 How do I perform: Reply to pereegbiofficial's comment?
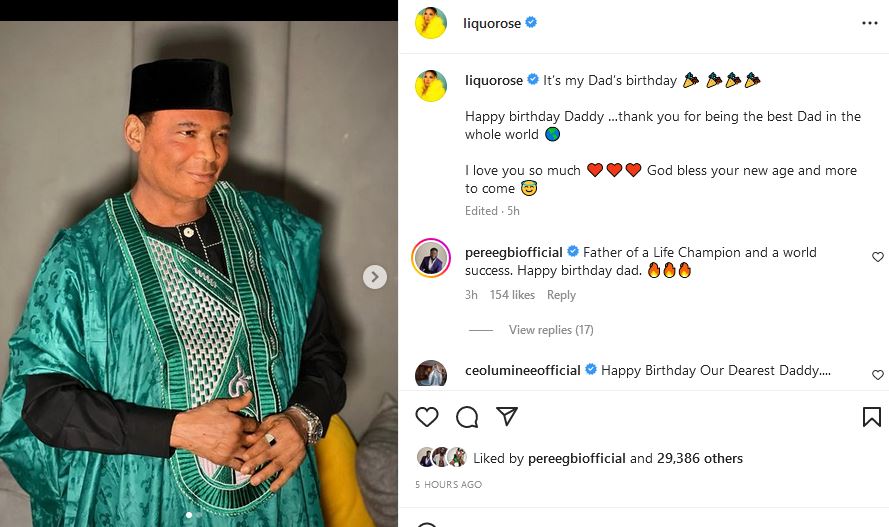pyautogui.click(x=561, y=295)
